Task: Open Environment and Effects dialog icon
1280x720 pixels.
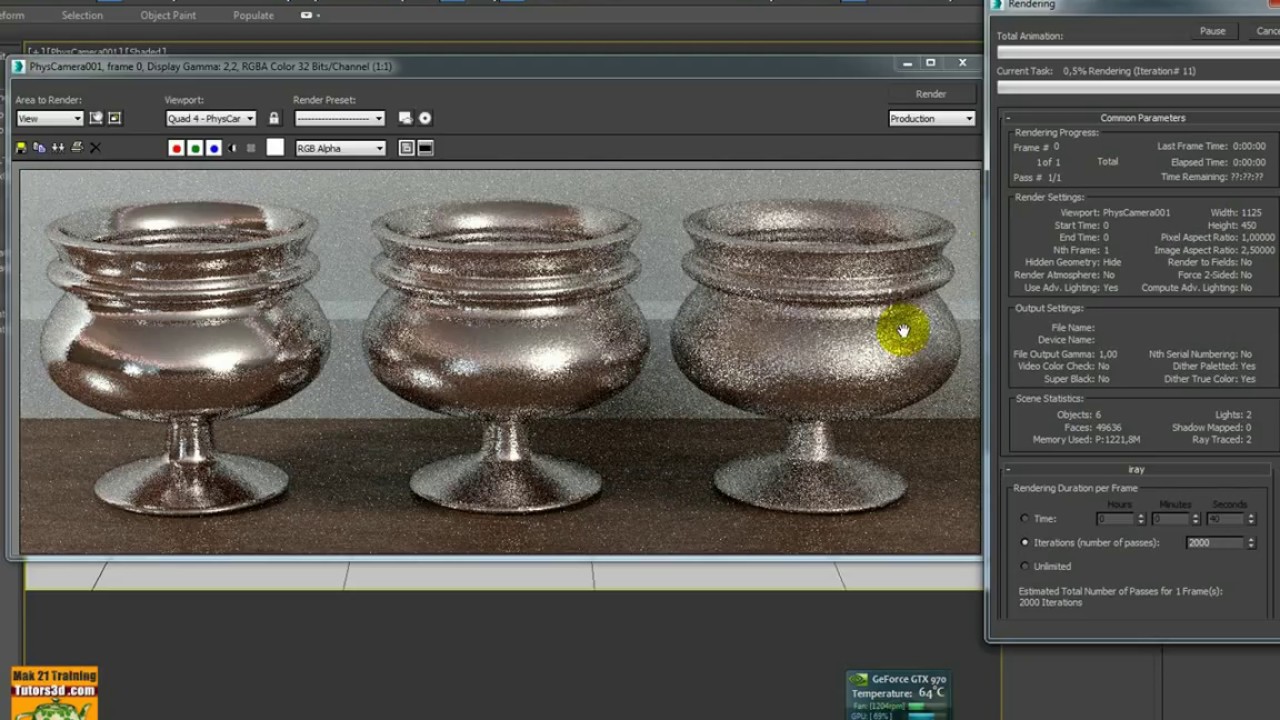Action: (x=425, y=118)
